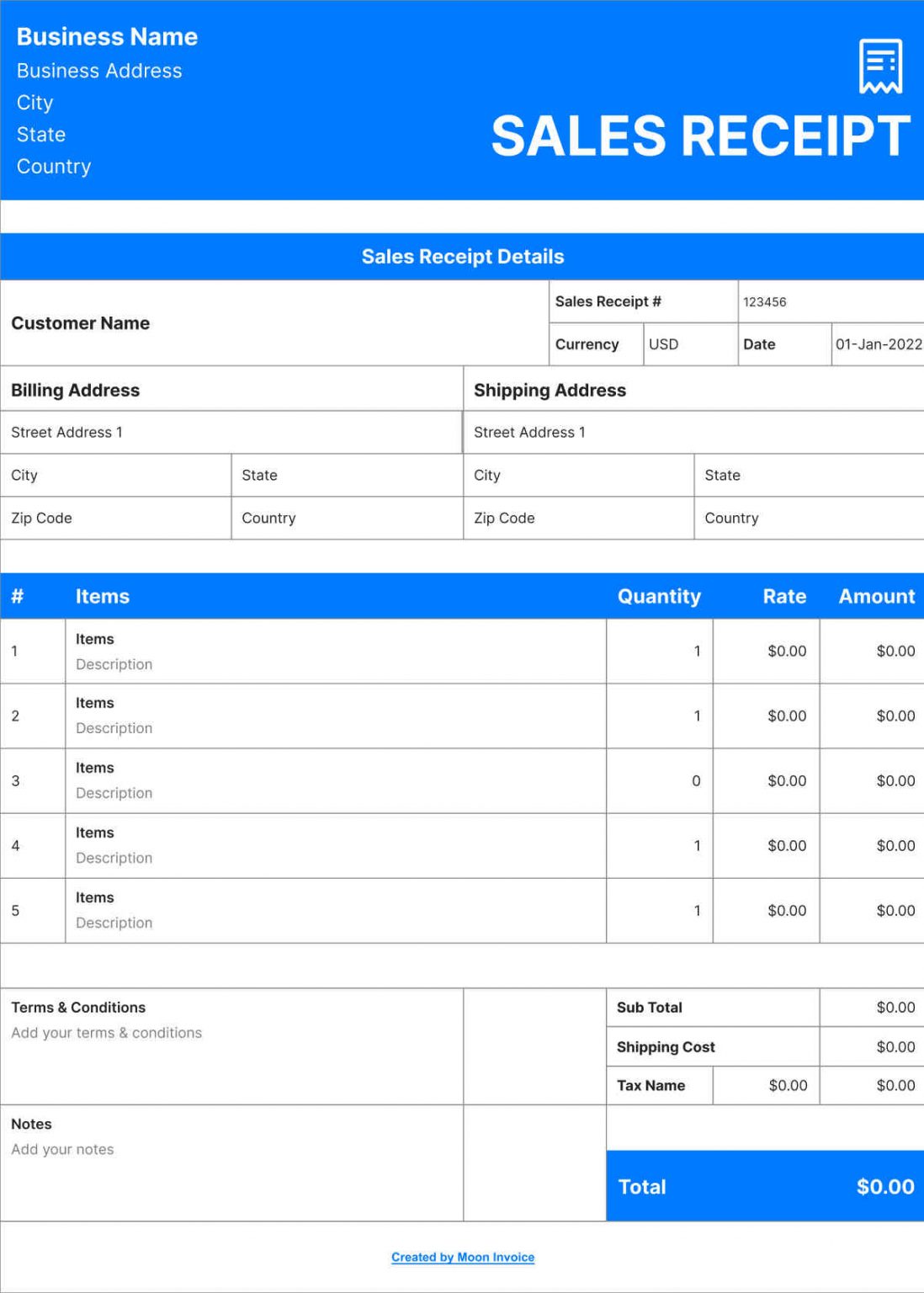Click the Date value 01-Jan-2022
Viewport: 924px width, 1293px height.
click(875, 344)
